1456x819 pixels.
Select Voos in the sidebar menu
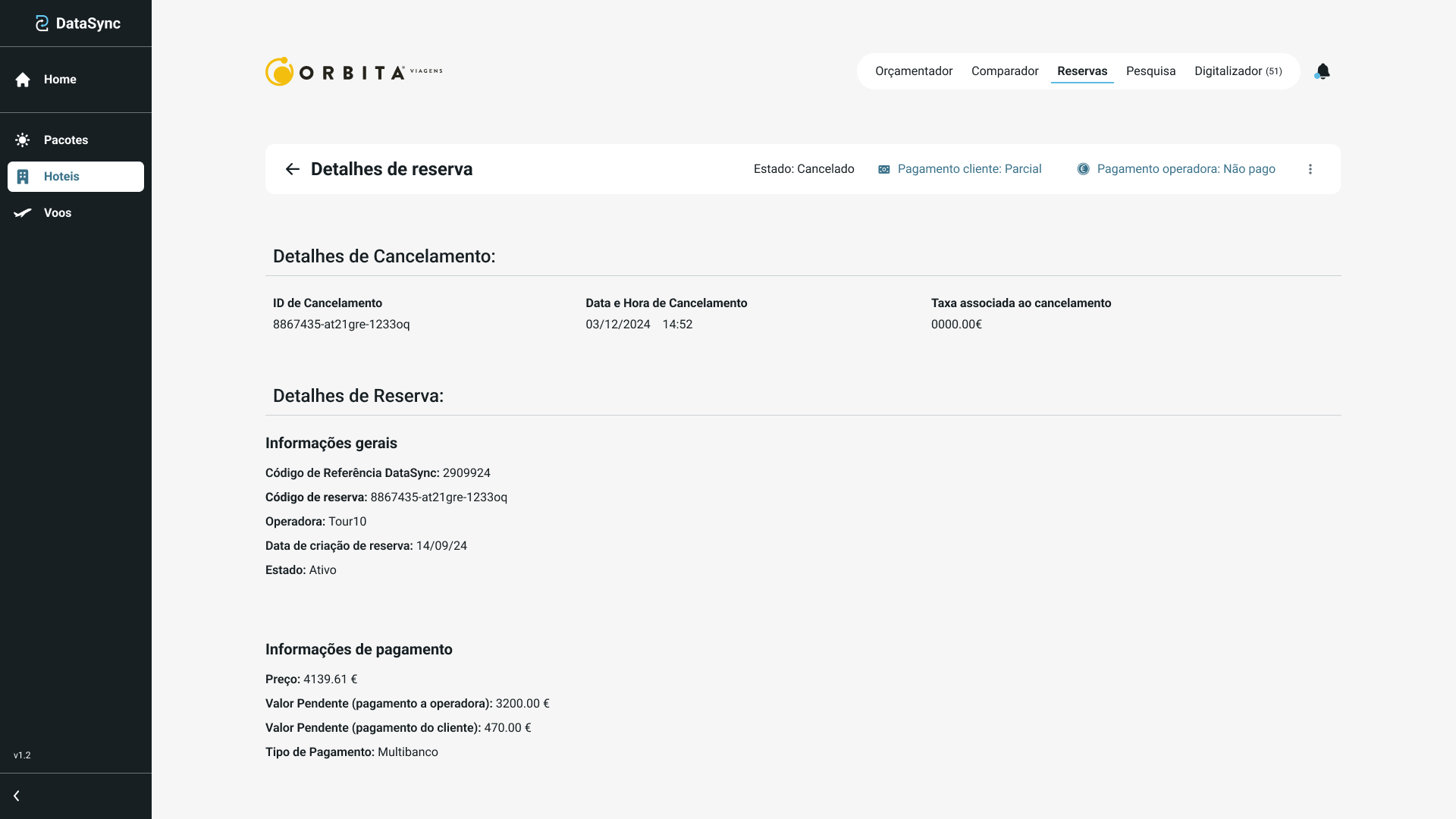pyautogui.click(x=58, y=213)
